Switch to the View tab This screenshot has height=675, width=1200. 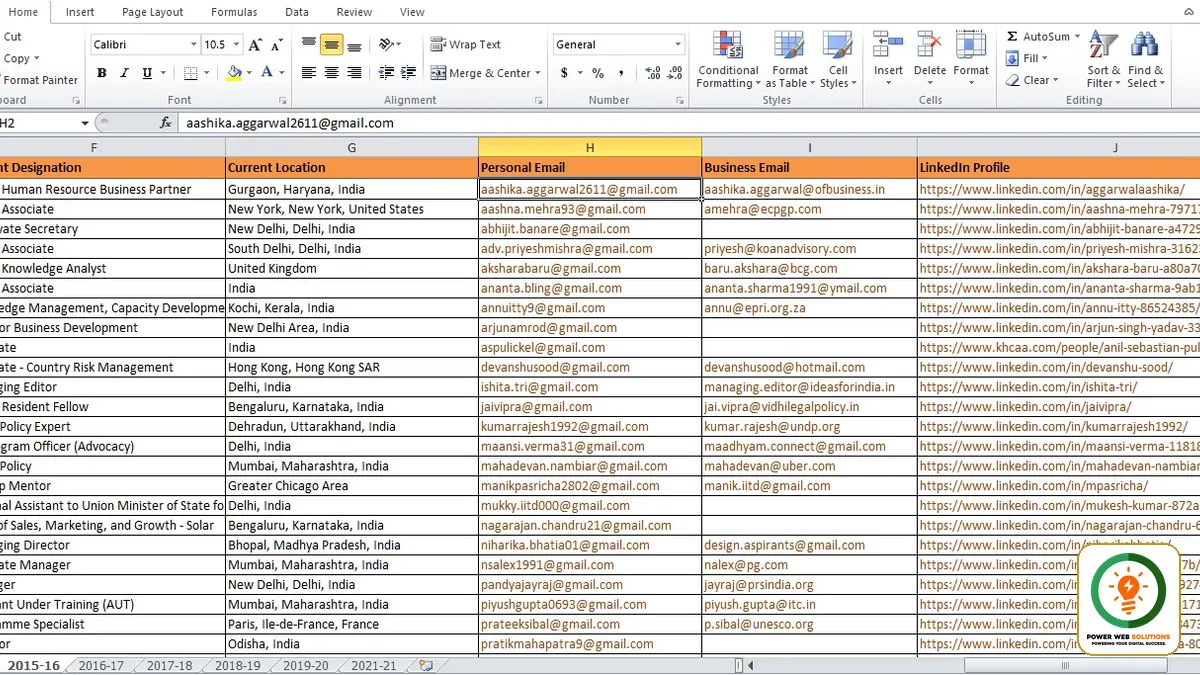(412, 12)
